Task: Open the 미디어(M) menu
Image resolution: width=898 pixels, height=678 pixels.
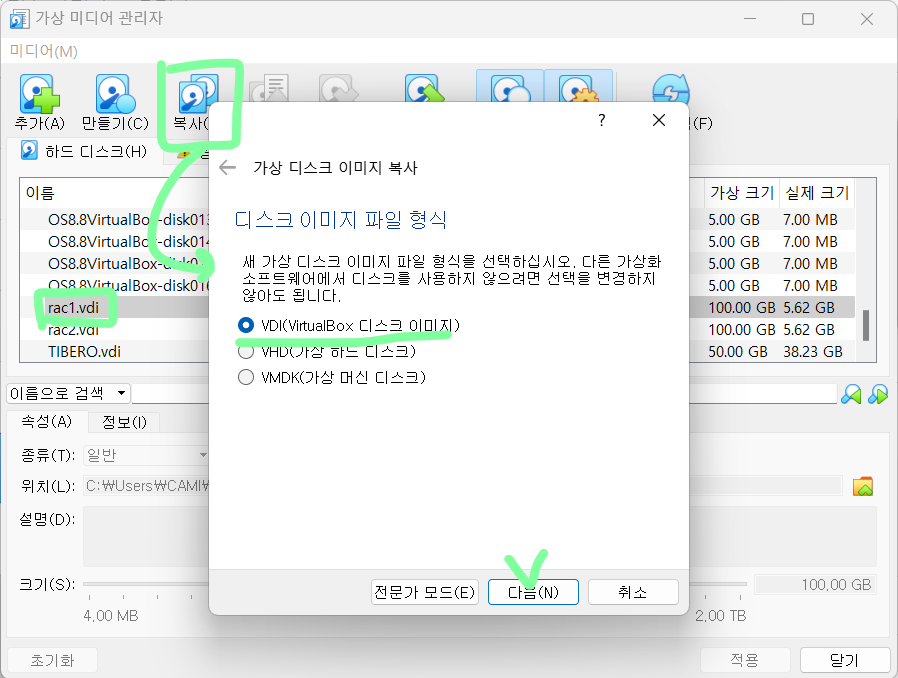Action: coord(44,52)
